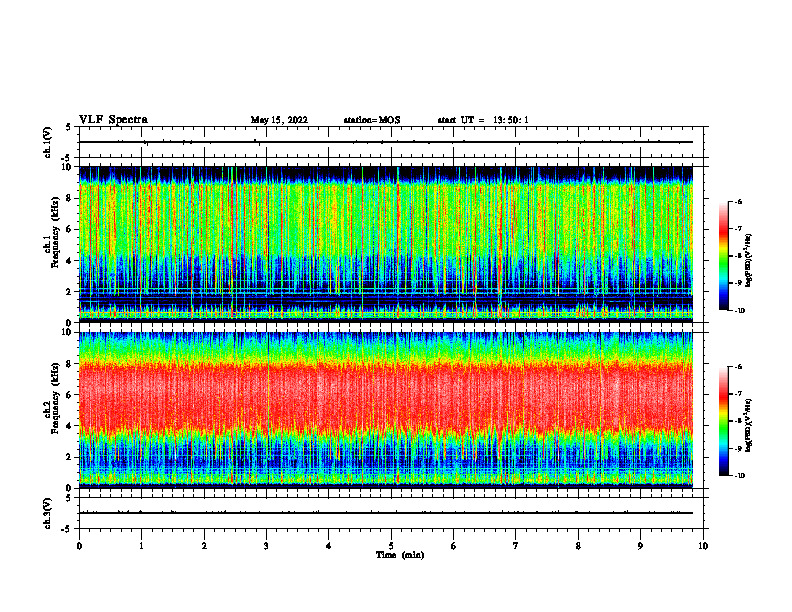This screenshot has width=792, height=612.
Task: Click the "-10" label on ch.1 colorbar
Action: point(739,311)
